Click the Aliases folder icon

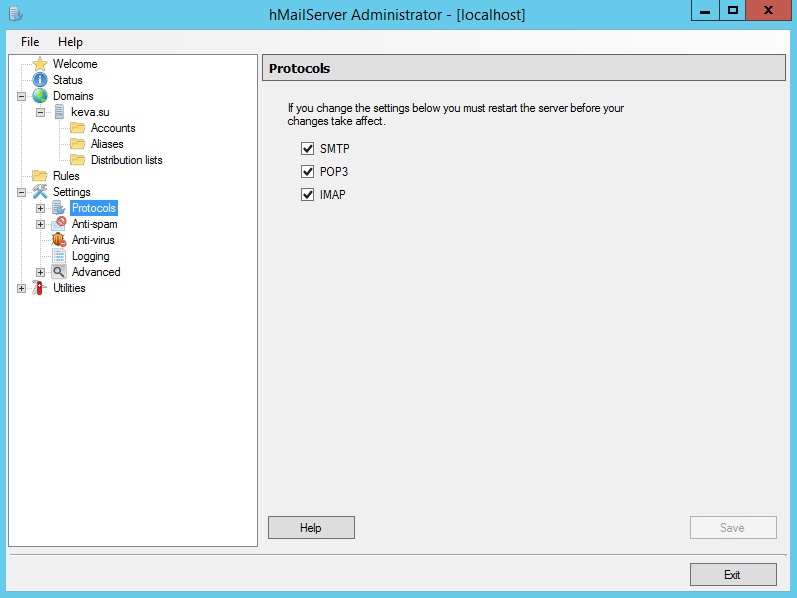click(77, 144)
